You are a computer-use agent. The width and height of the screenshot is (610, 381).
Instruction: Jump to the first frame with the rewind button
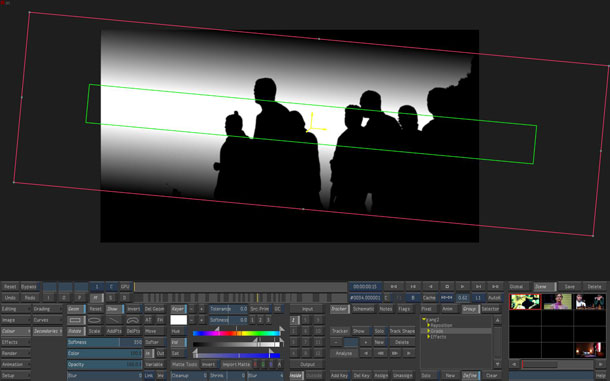click(394, 286)
